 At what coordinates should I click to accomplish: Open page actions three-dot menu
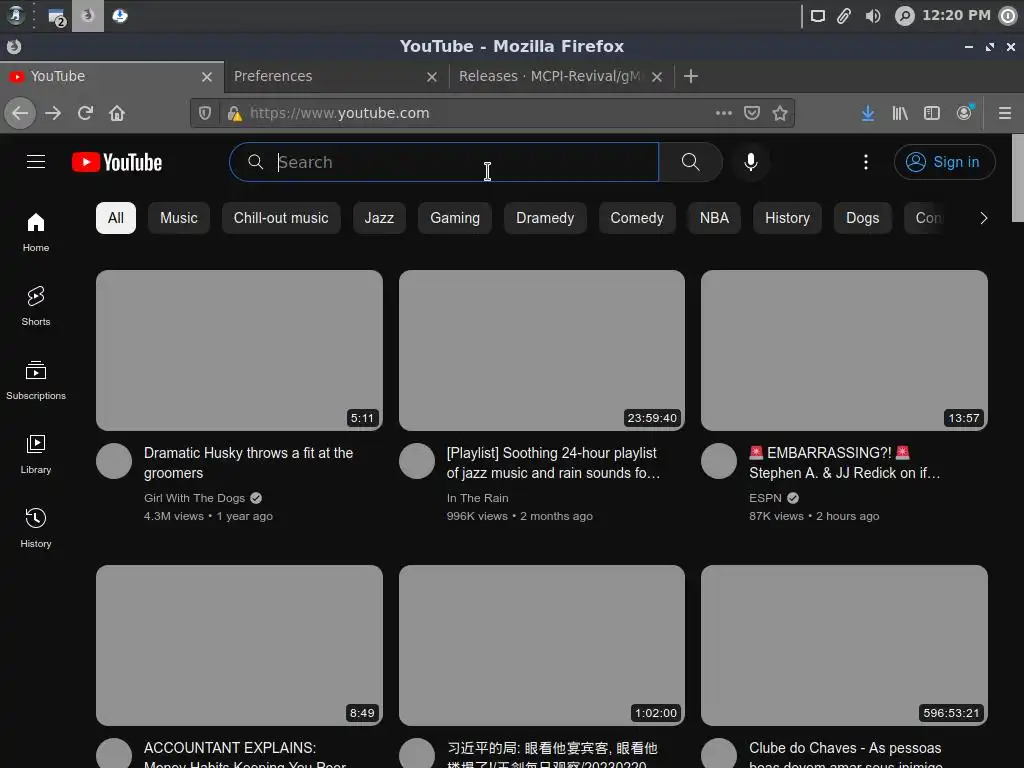[724, 113]
